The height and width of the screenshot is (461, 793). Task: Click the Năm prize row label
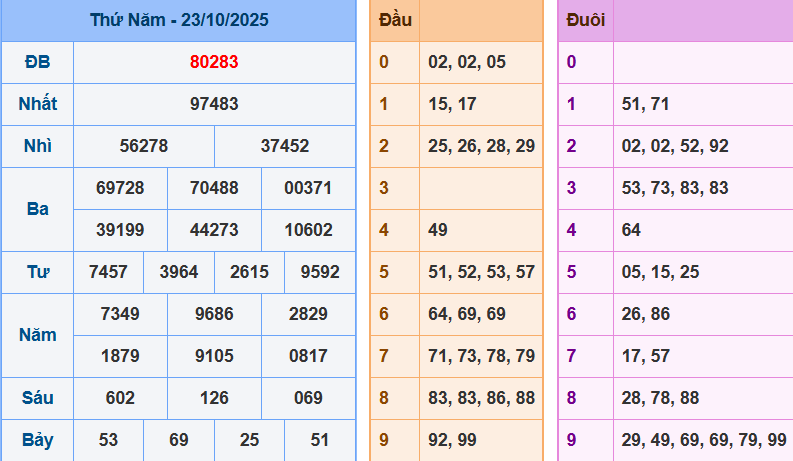tap(37, 335)
